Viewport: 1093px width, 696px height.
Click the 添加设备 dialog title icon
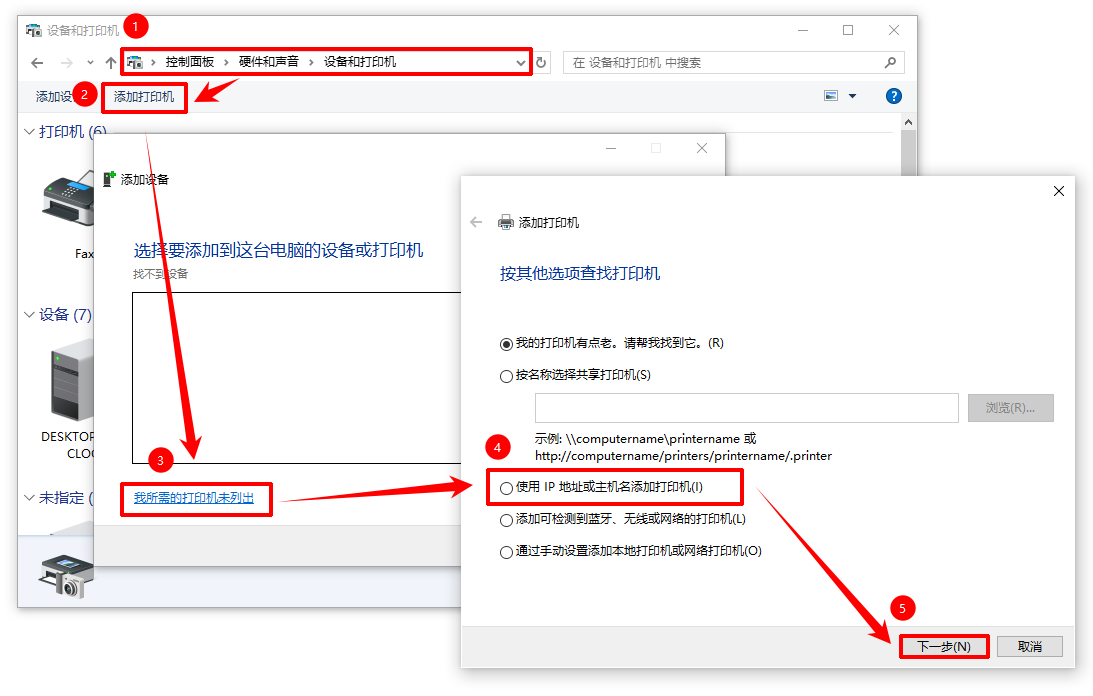point(109,179)
